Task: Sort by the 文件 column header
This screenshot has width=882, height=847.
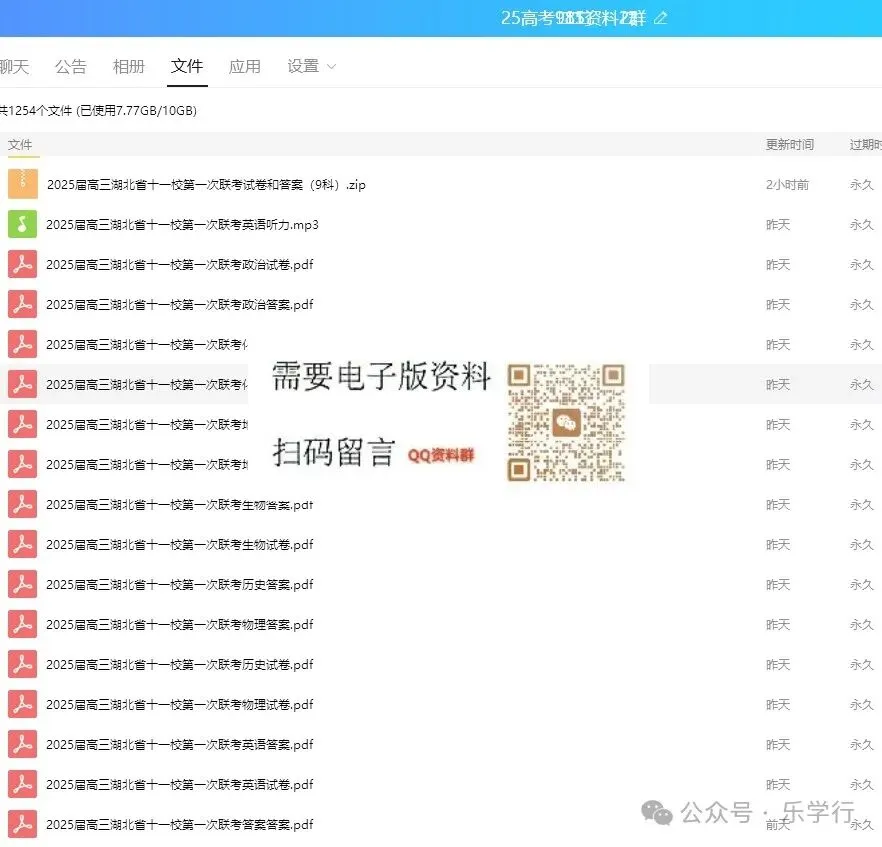Action: 20,145
